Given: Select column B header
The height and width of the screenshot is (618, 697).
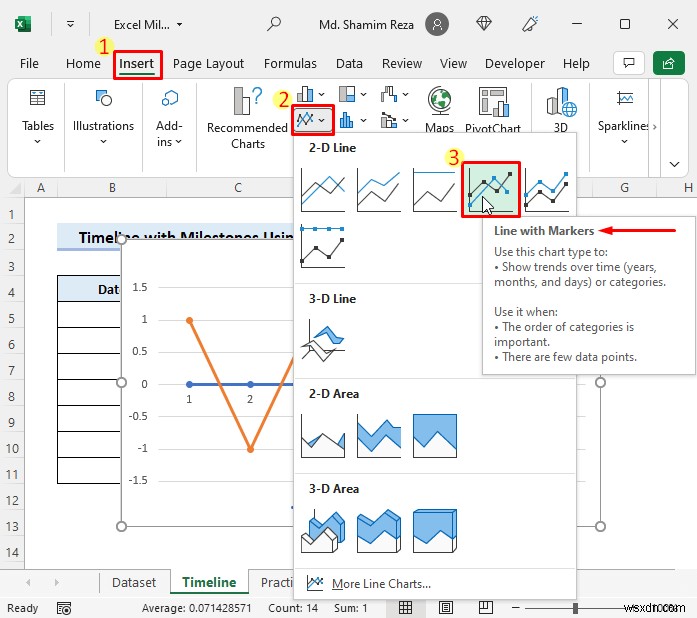Looking at the screenshot, I should click(112, 188).
